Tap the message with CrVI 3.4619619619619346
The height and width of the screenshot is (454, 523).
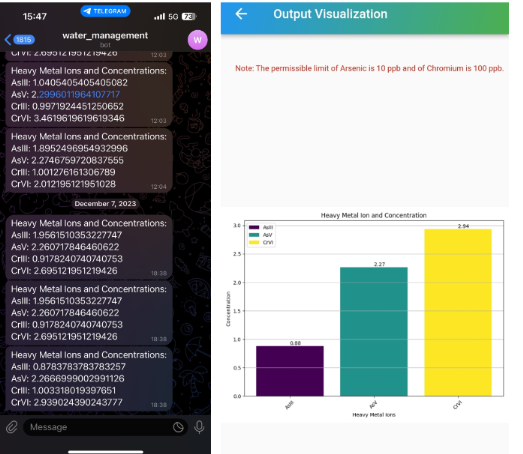(x=89, y=94)
